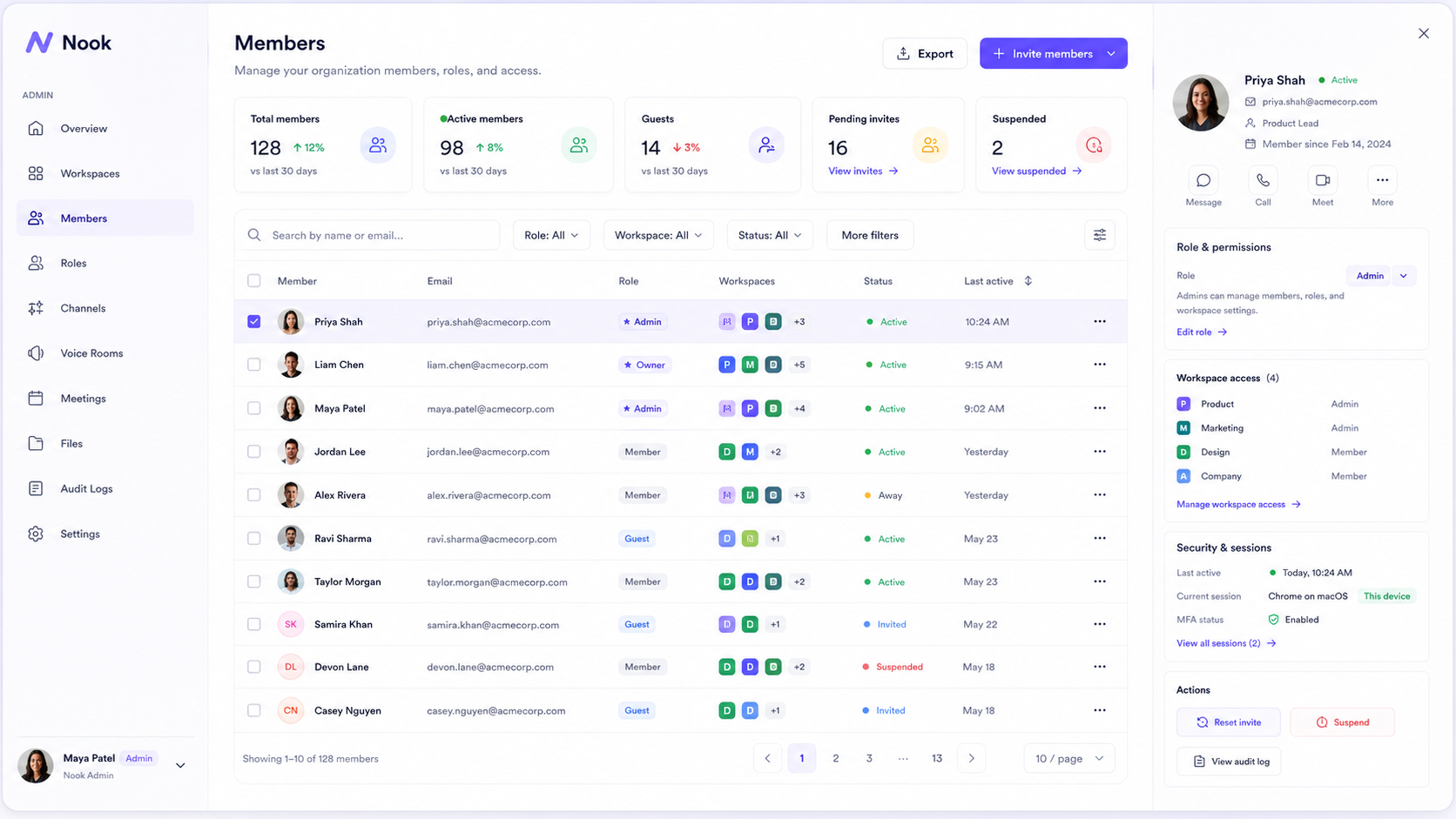Open the table display settings sliders icon

coord(1100,235)
